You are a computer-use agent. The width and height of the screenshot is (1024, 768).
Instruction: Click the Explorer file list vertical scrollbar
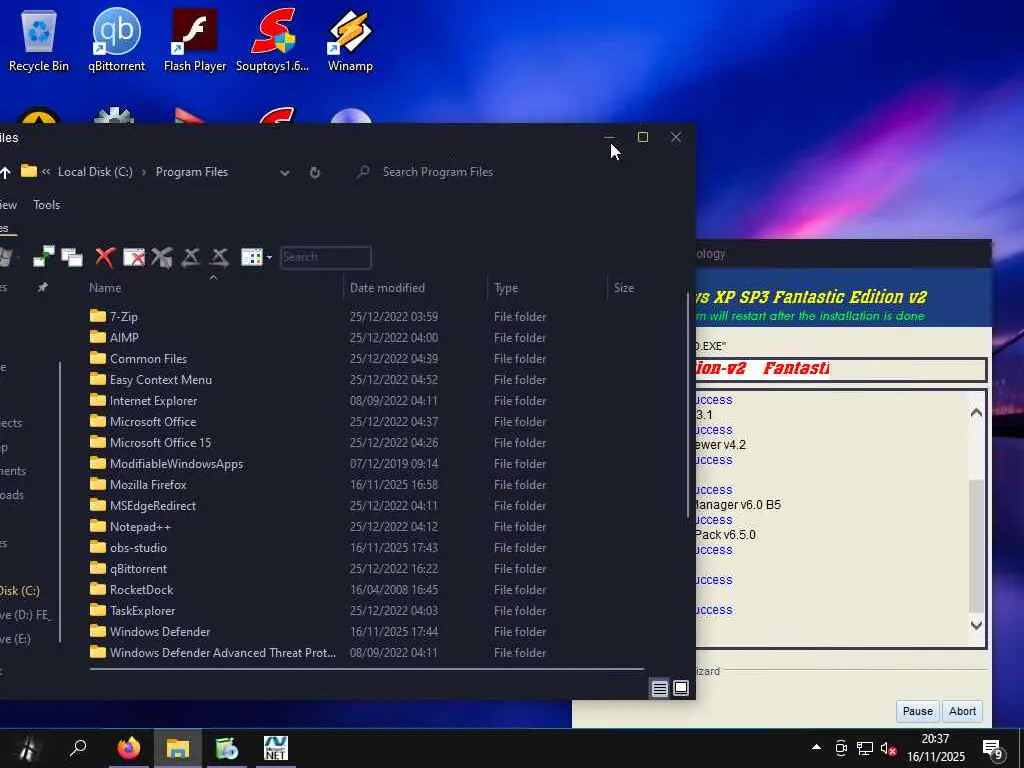687,405
